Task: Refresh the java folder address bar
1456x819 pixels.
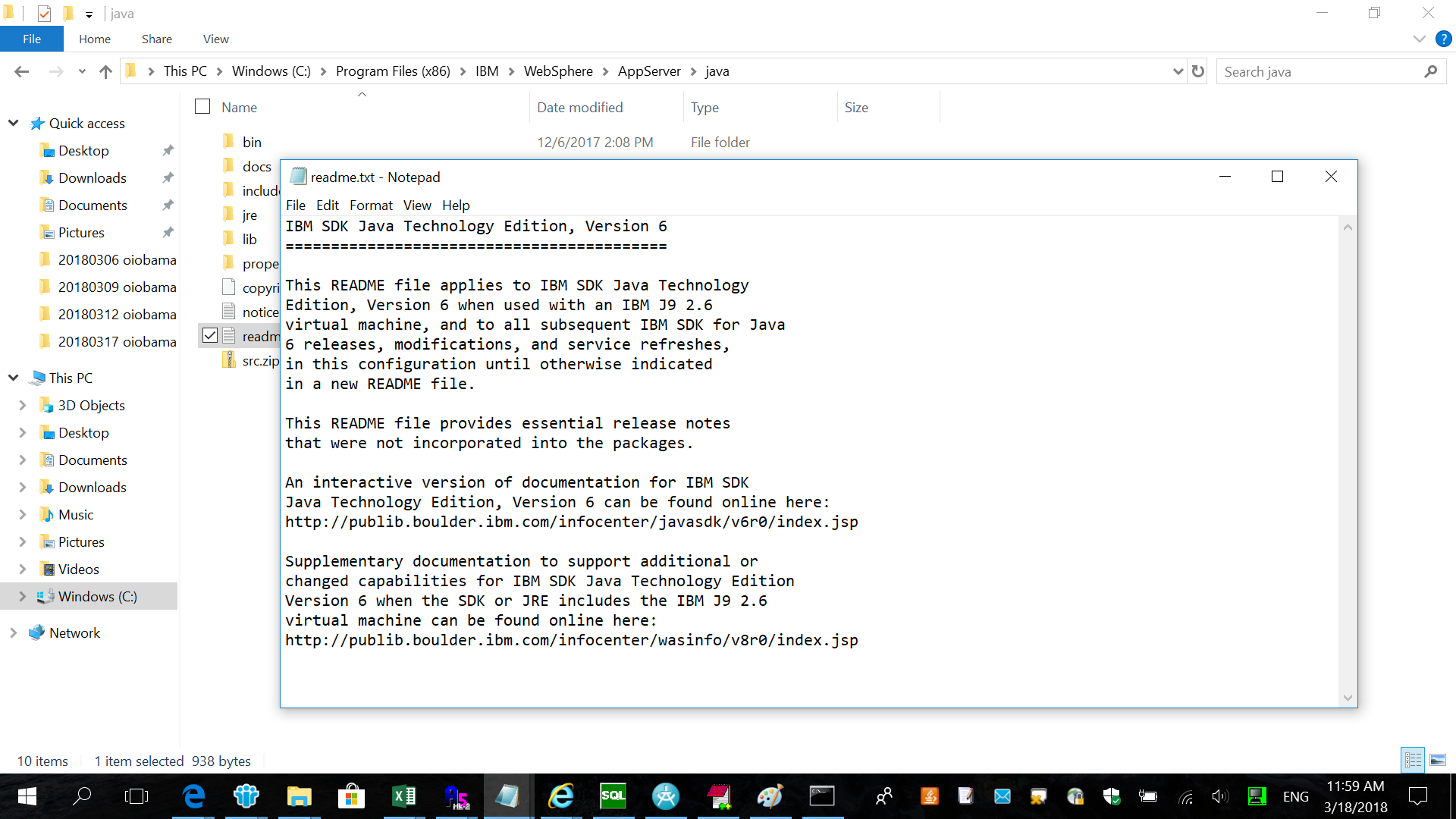Action: (1198, 71)
